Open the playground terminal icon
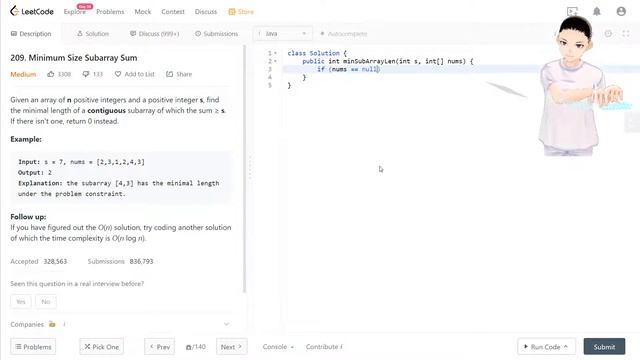This screenshot has width=640, height=360. tap(572, 11)
